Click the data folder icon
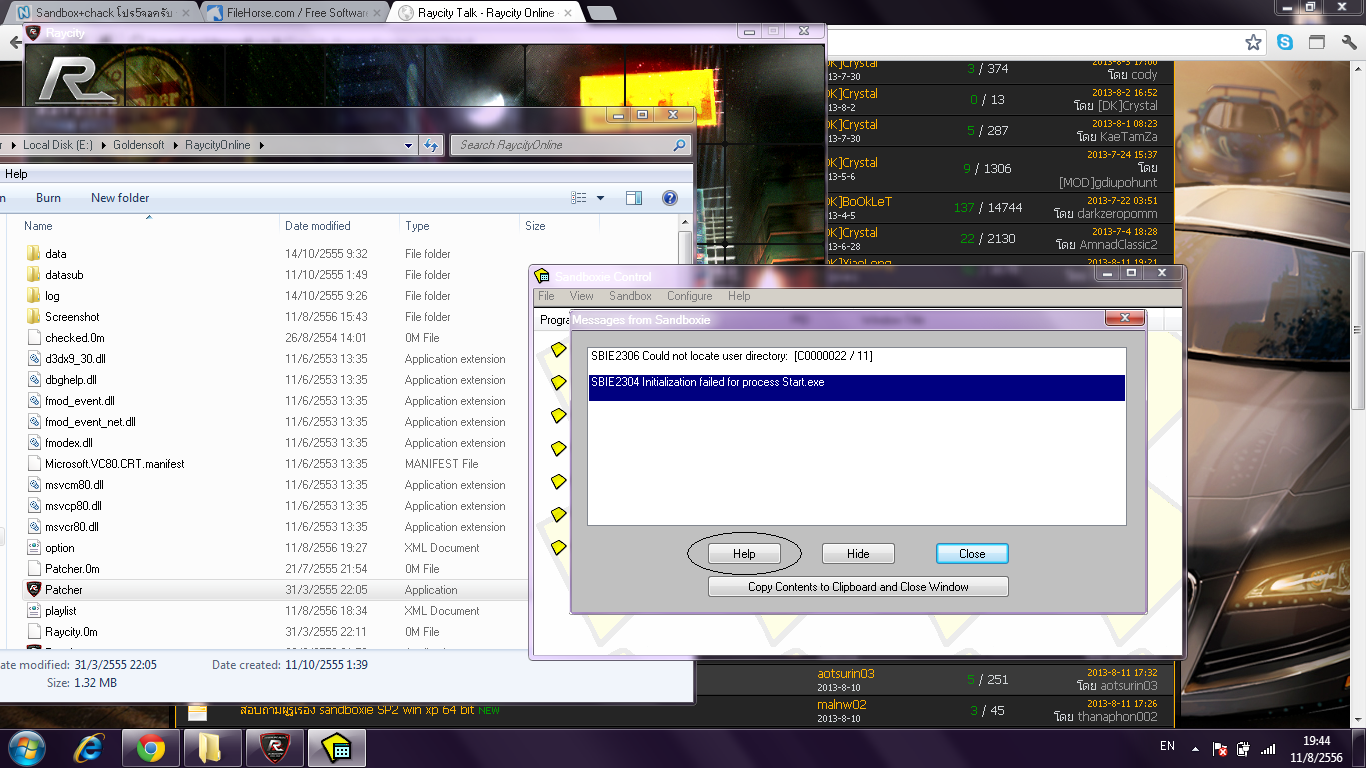 click(33, 254)
